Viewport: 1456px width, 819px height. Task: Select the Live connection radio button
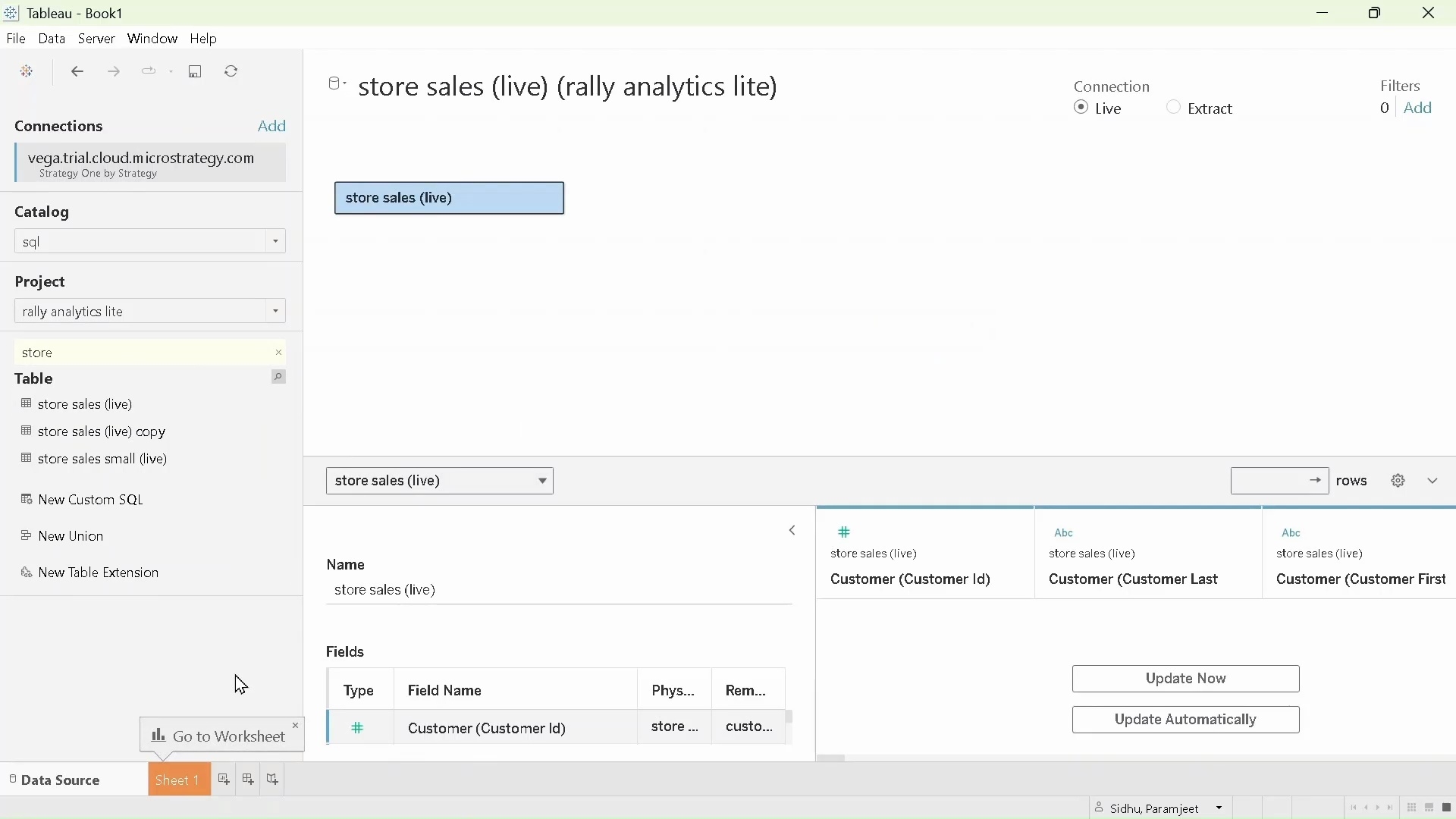pos(1082,108)
